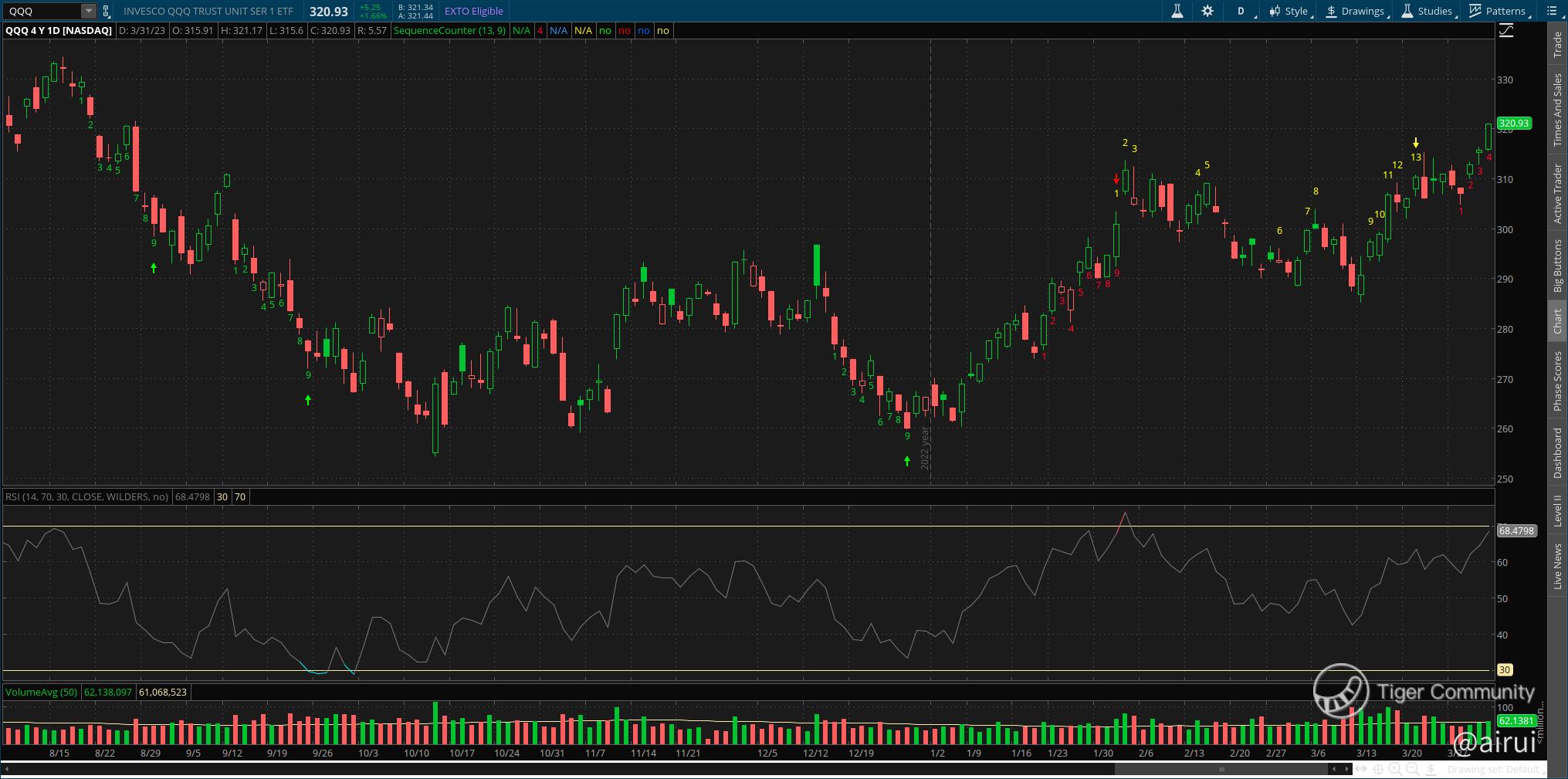Click the red down arrow near 2/6 peak
The height and width of the screenshot is (779, 1568).
1116,179
